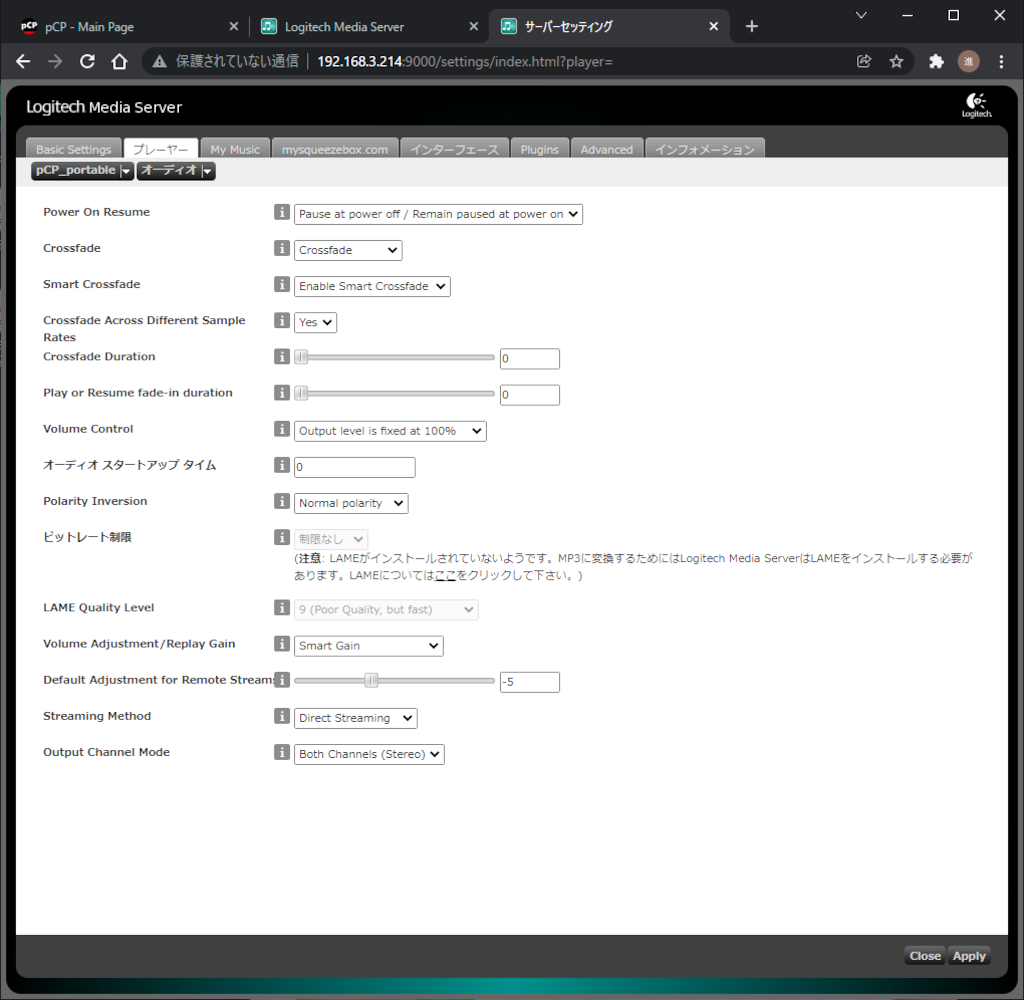Open Normal polarity dropdown
This screenshot has height=1000, width=1024.
[351, 503]
